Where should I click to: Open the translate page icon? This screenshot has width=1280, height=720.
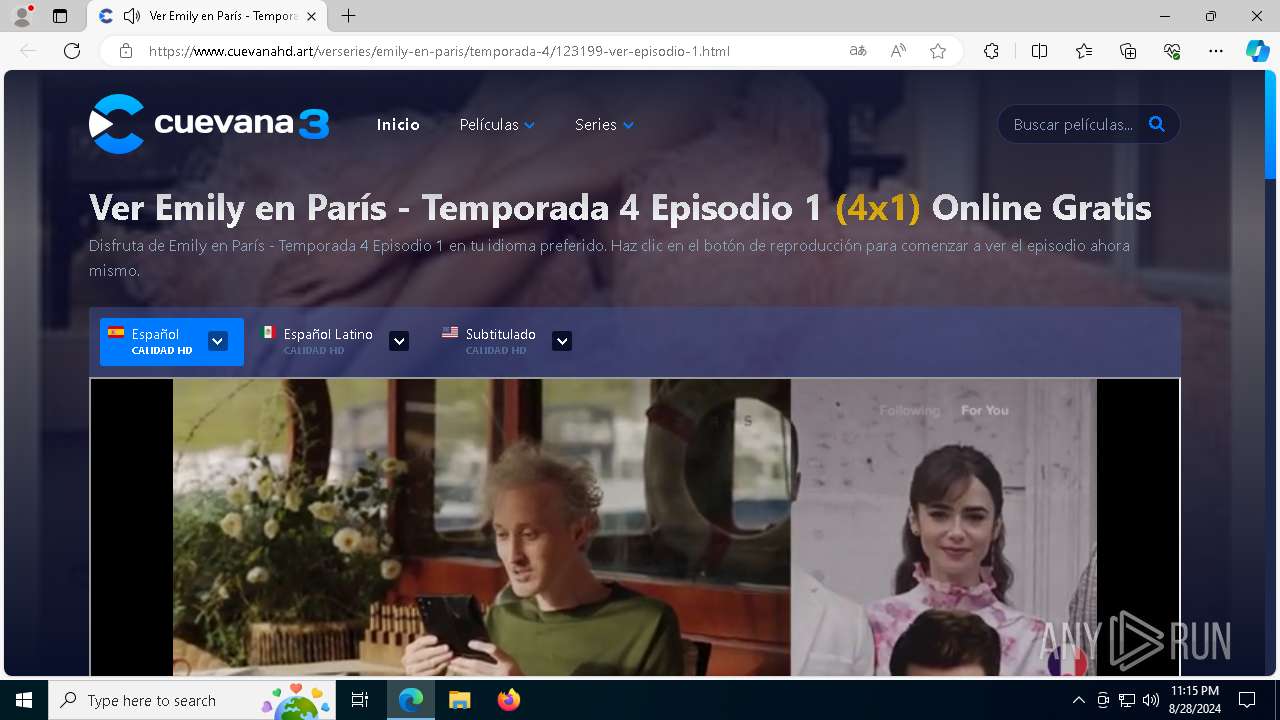pos(858,51)
